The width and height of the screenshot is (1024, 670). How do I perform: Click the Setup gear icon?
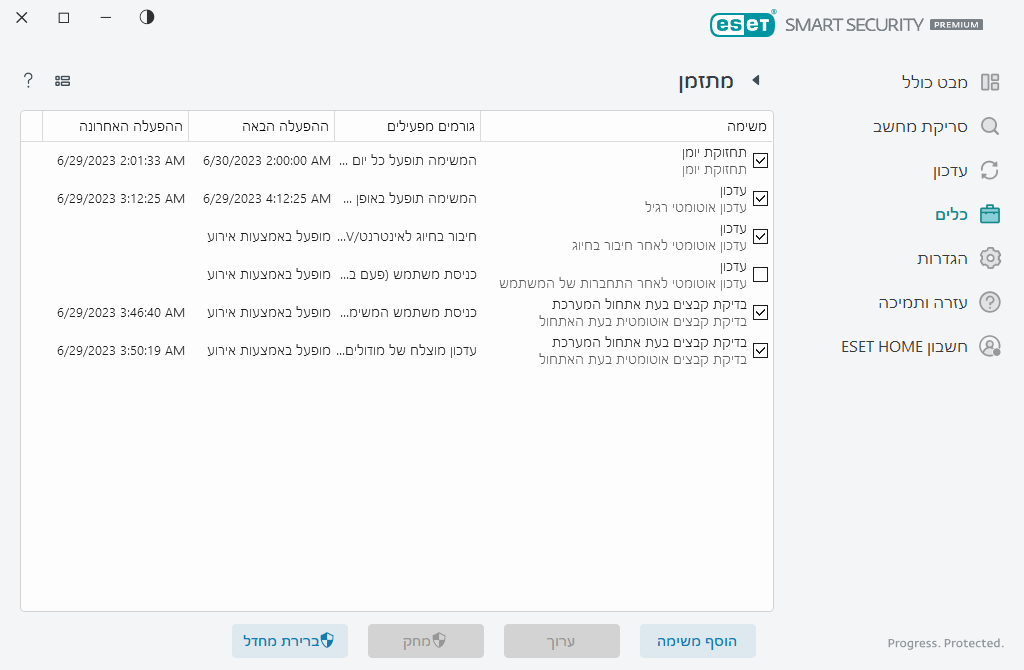tap(990, 258)
